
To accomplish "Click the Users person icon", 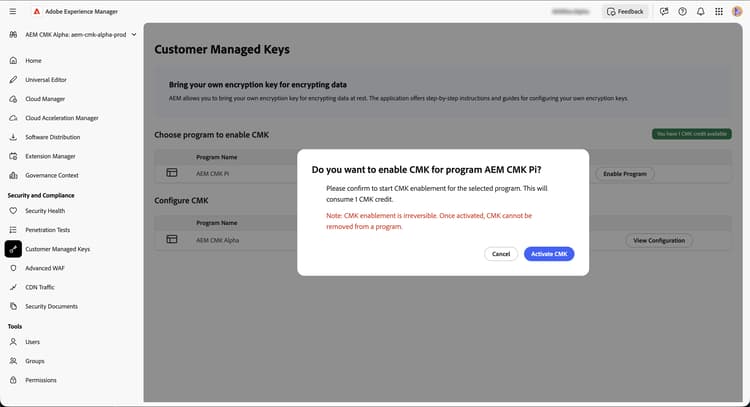I will 13,342.
